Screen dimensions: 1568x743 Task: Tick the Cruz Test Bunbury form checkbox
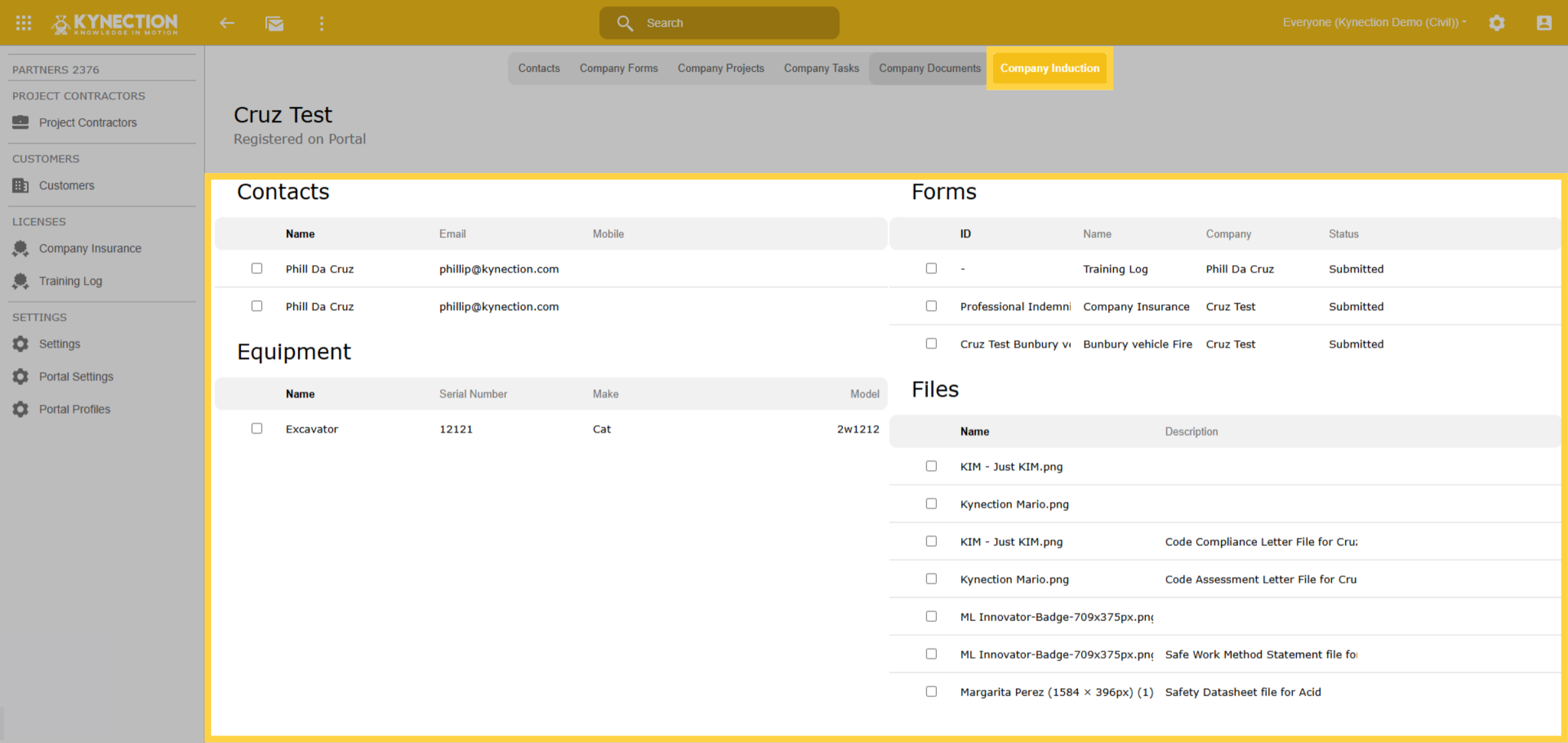tap(931, 343)
